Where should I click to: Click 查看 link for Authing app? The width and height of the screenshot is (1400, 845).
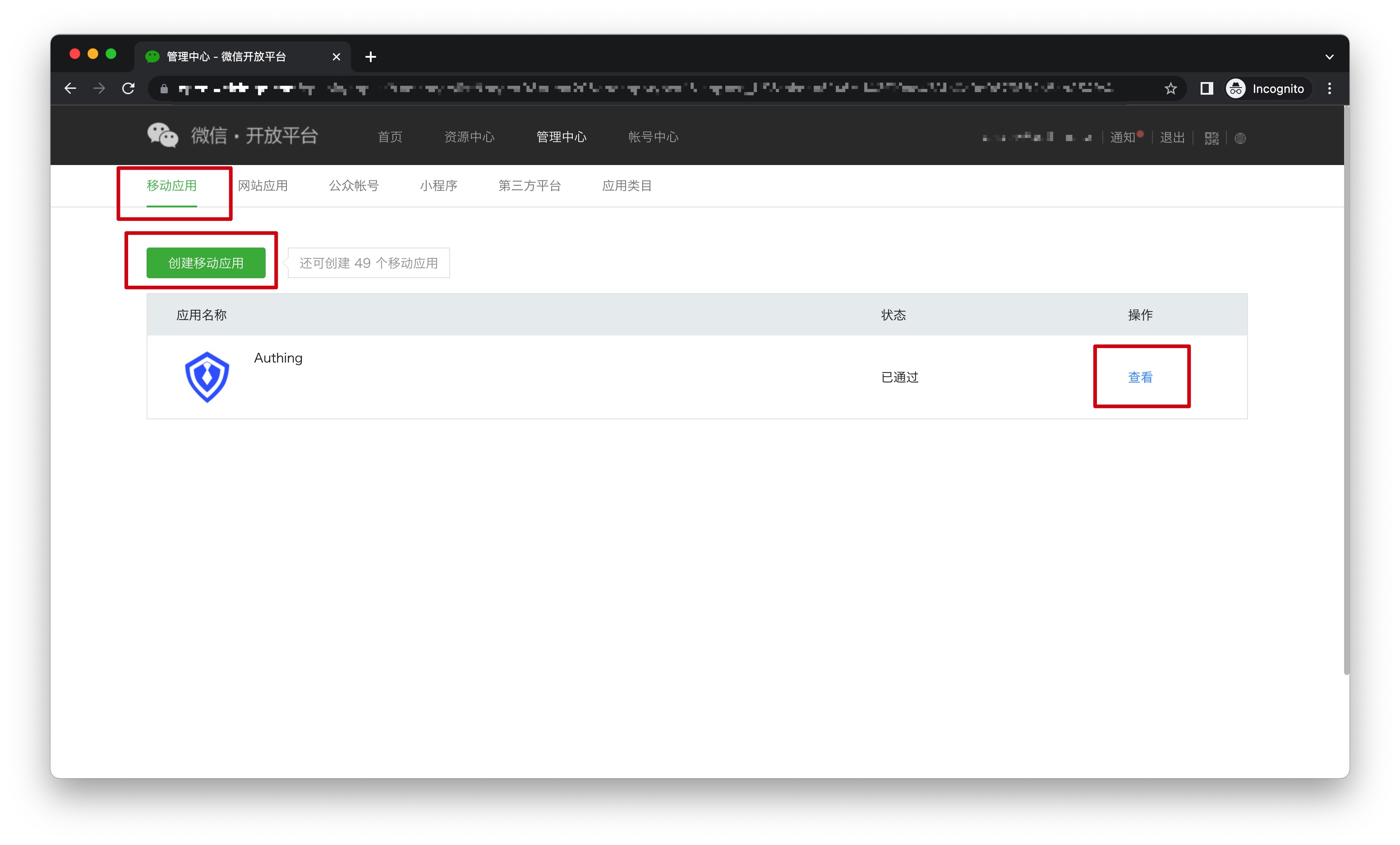tap(1140, 377)
